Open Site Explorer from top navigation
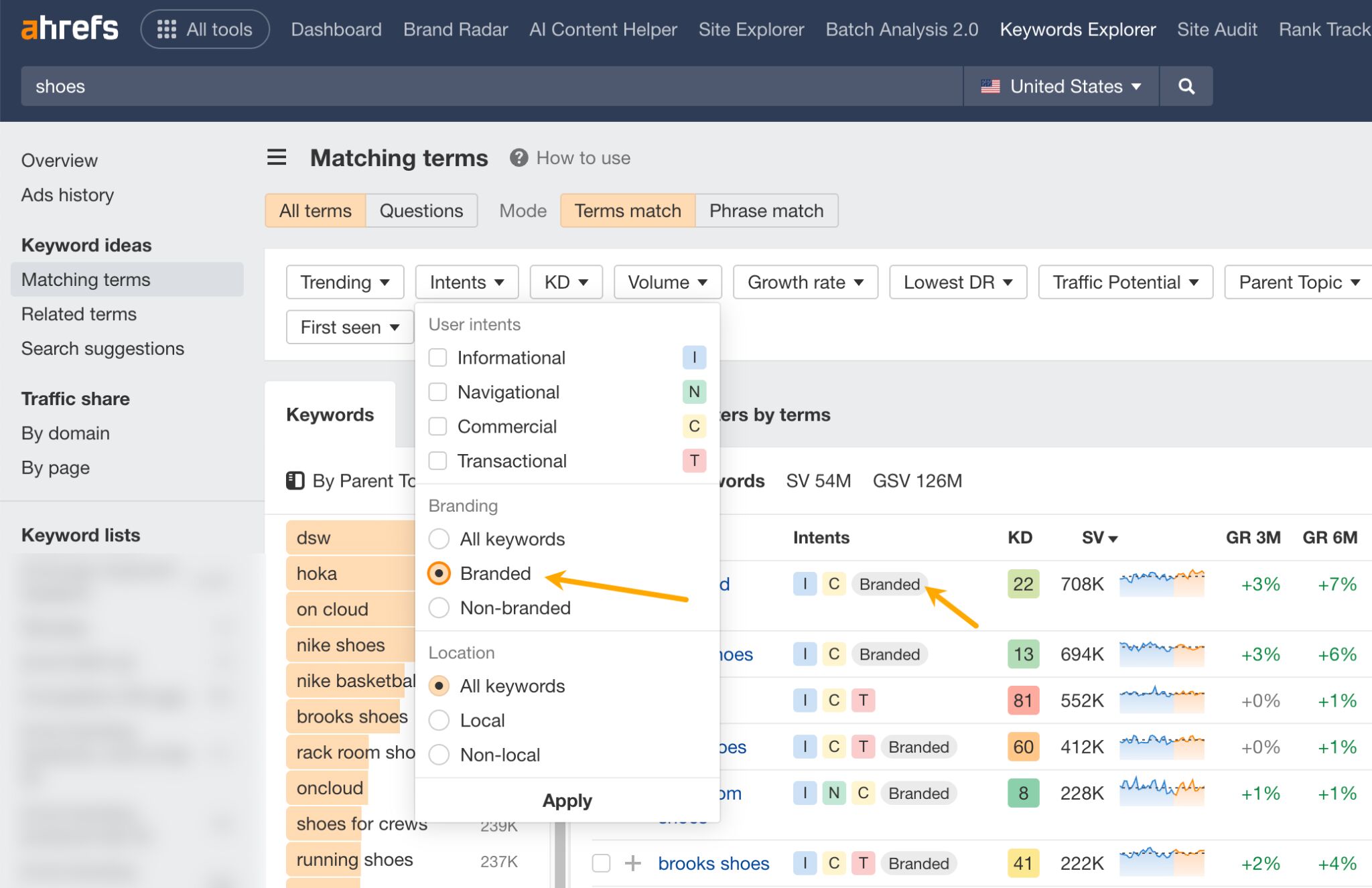 coord(750,29)
